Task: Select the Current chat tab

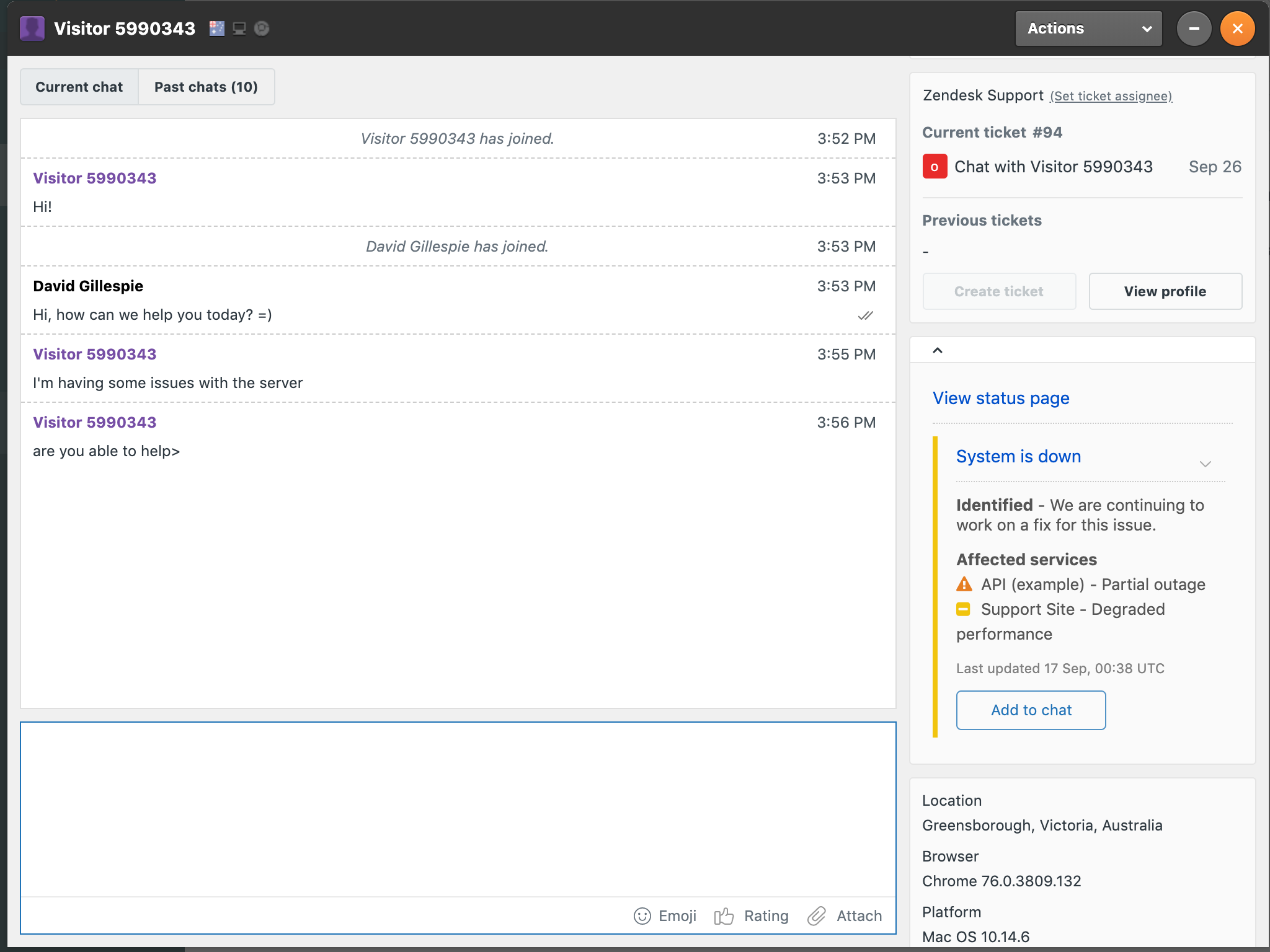Action: [79, 87]
